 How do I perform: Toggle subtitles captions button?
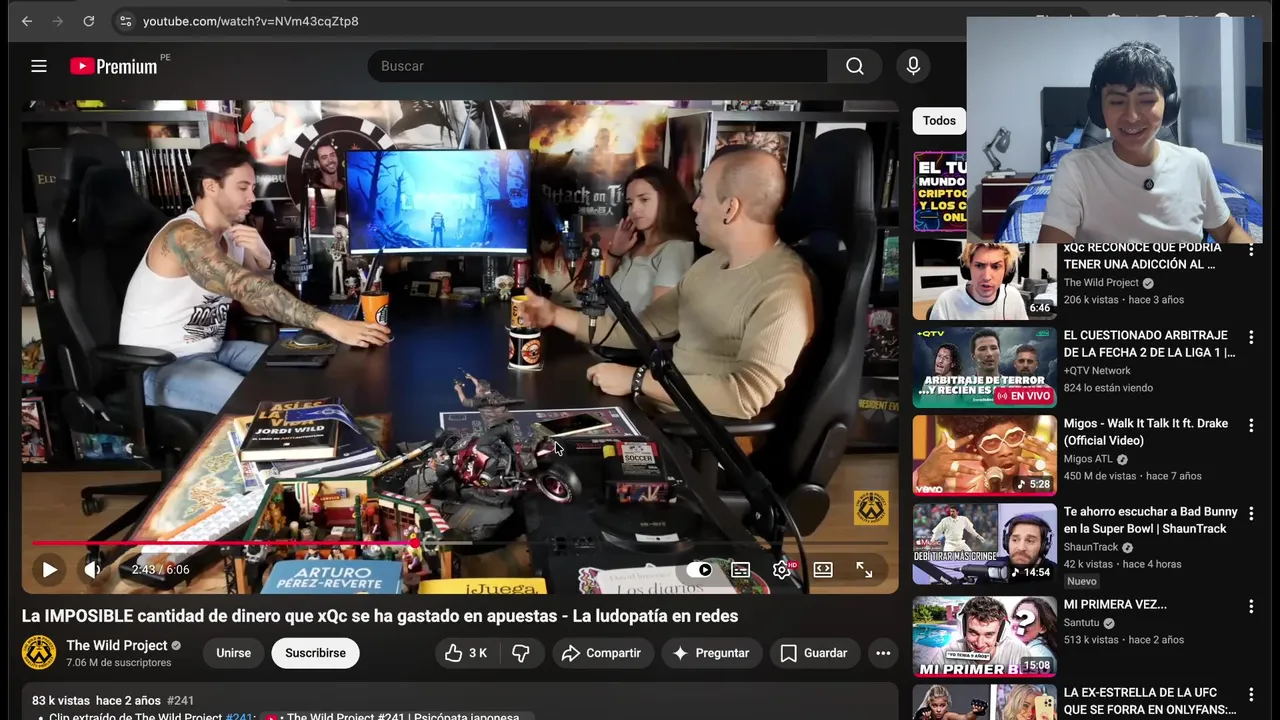click(x=740, y=570)
